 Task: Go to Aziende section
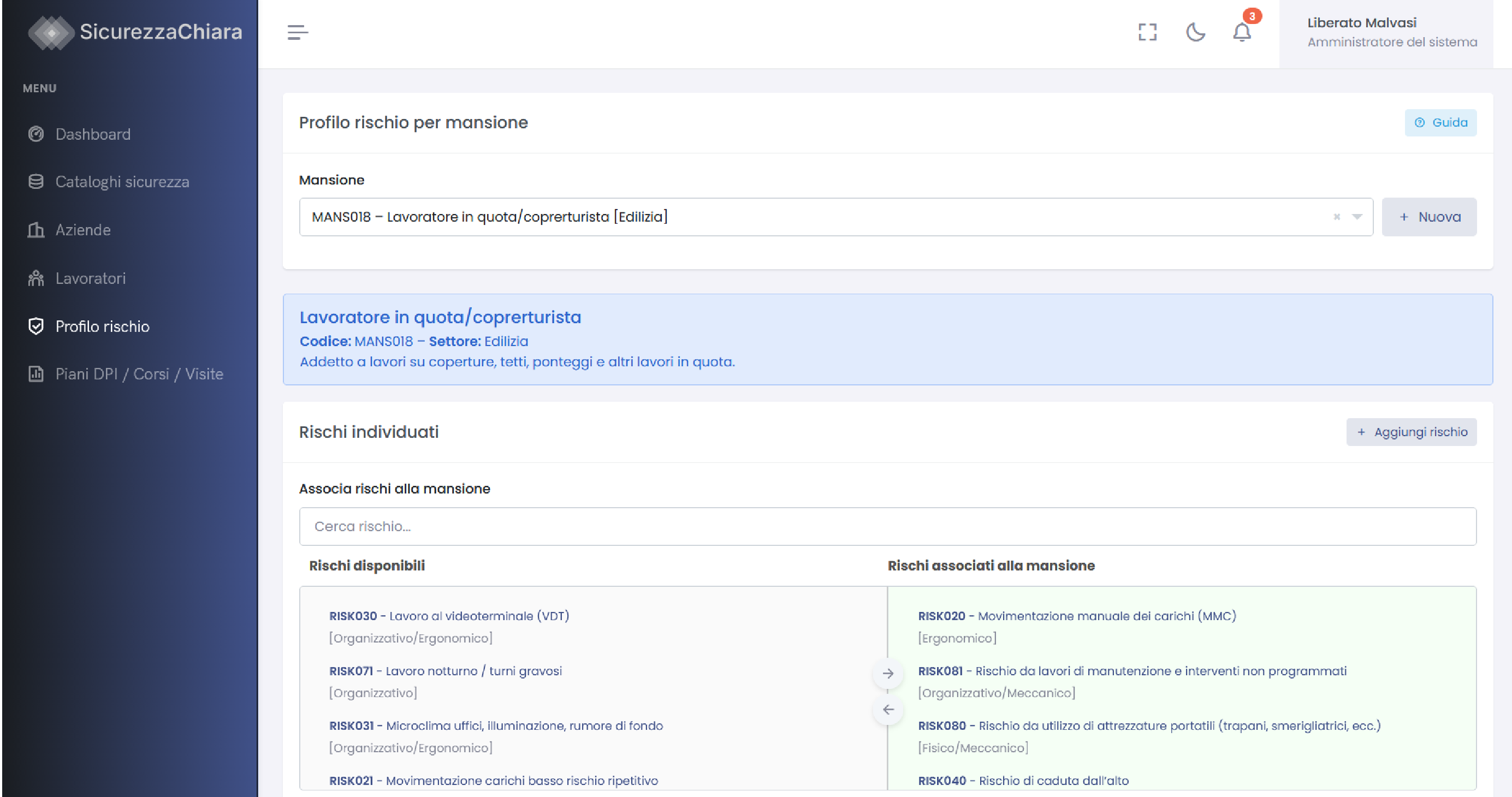83,230
